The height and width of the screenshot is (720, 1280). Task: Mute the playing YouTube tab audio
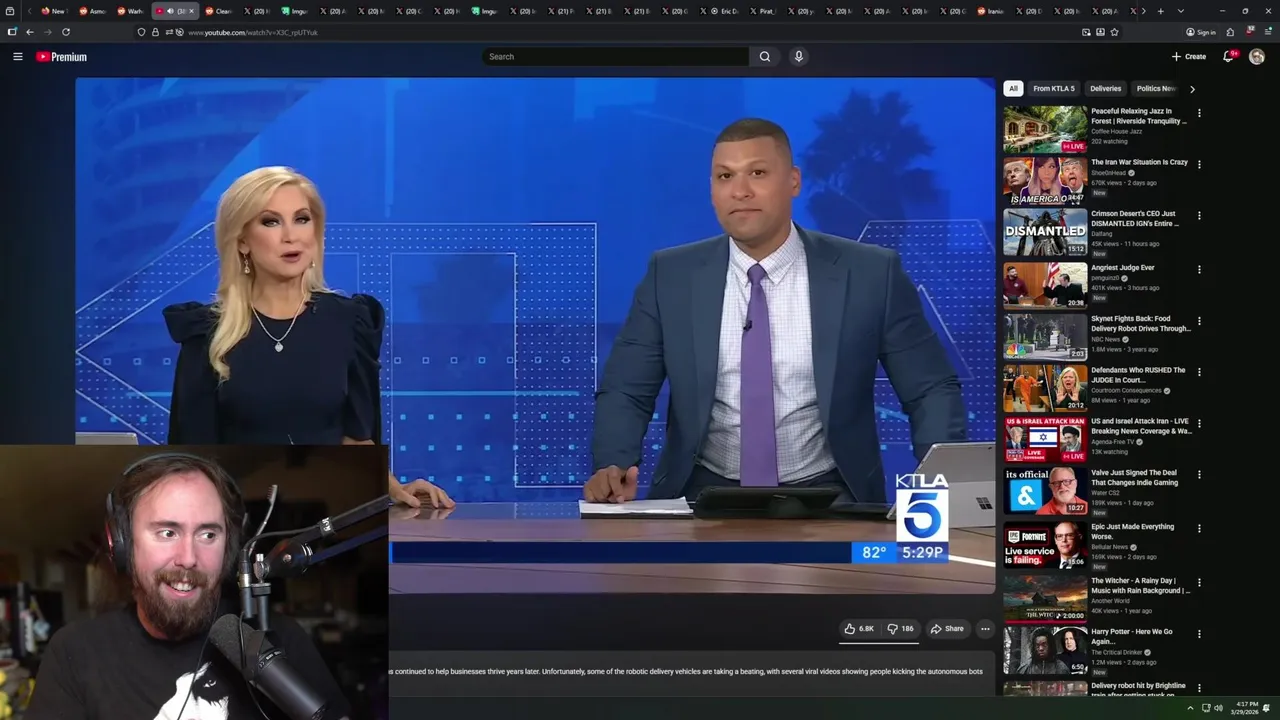click(170, 11)
